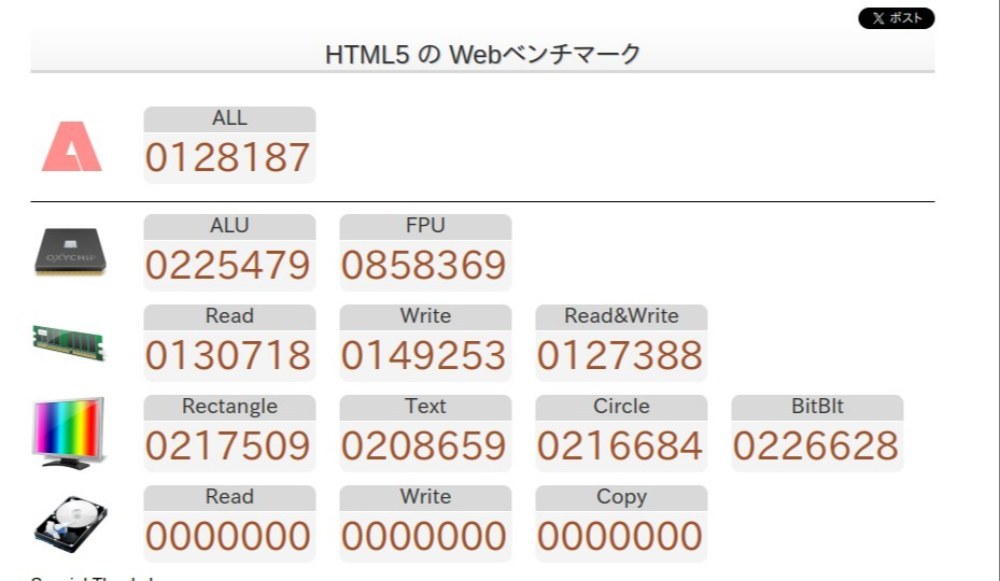The height and width of the screenshot is (581, 1000).
Task: Click the memory Read label
Action: (x=230, y=317)
